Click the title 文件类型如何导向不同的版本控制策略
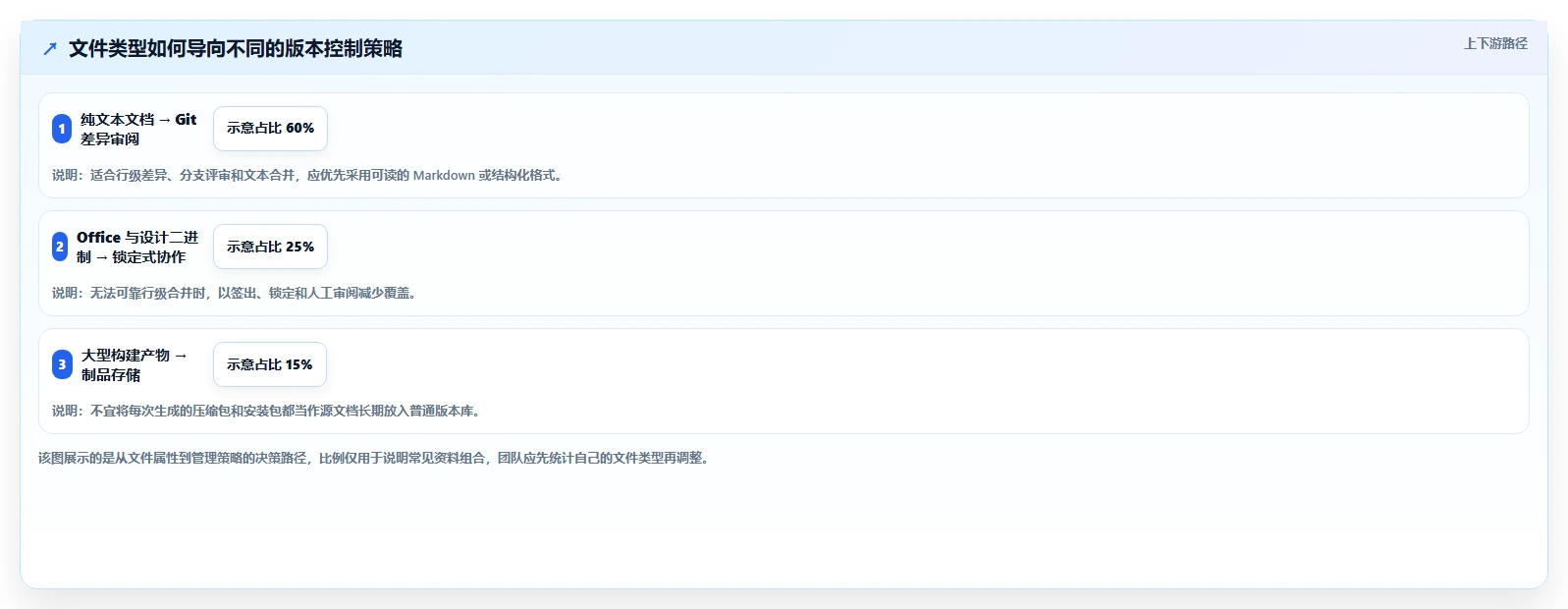 pyautogui.click(x=236, y=49)
